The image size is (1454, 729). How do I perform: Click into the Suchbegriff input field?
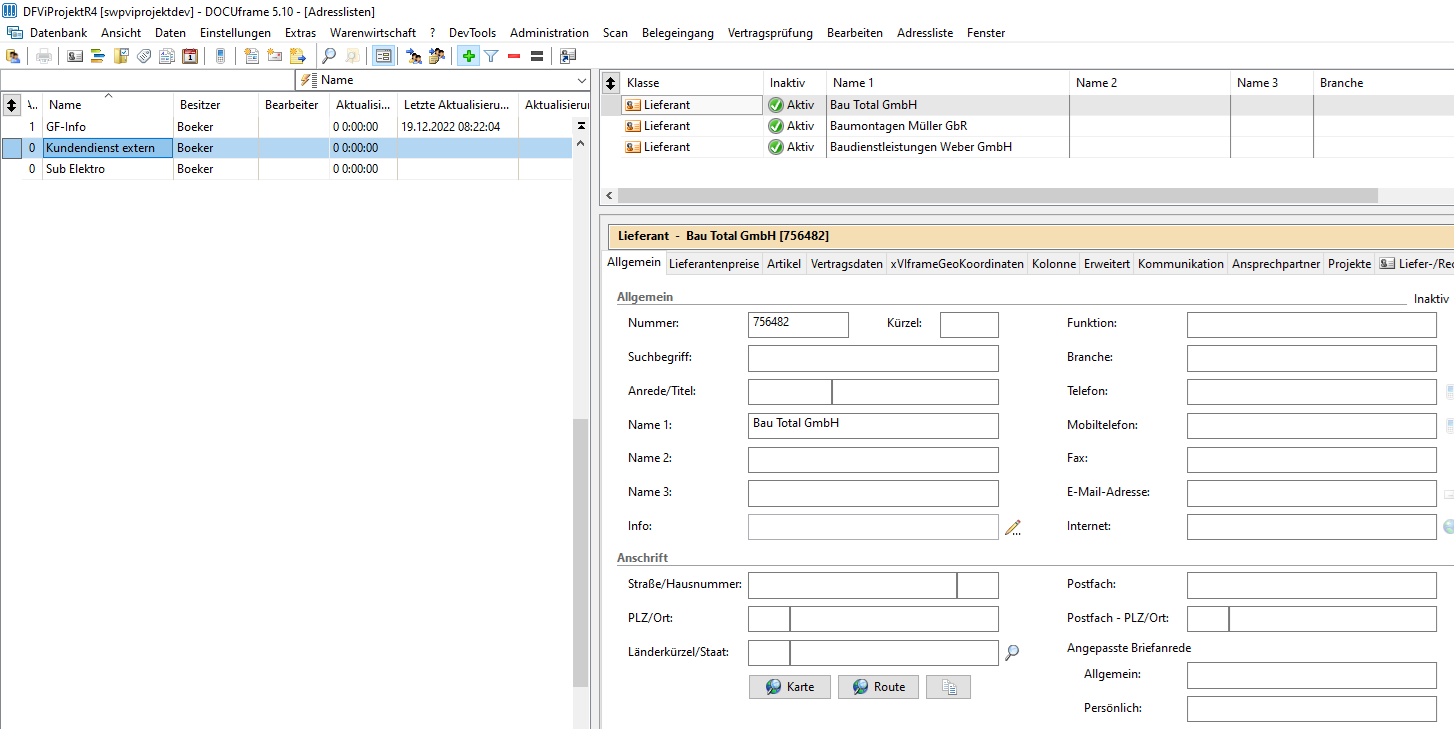click(873, 358)
